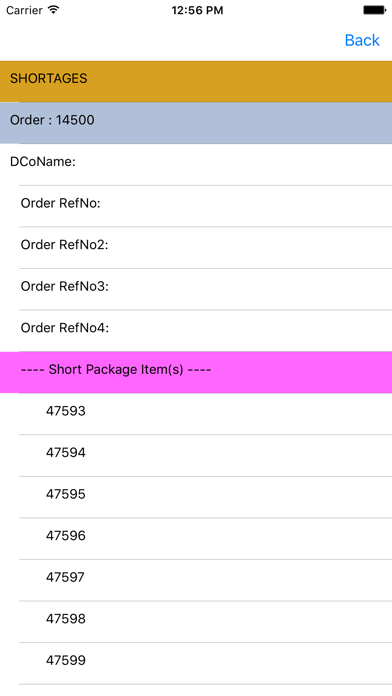The height and width of the screenshot is (696, 392).
Task: Tap the Short Package Item(s) header
Action: (x=196, y=372)
